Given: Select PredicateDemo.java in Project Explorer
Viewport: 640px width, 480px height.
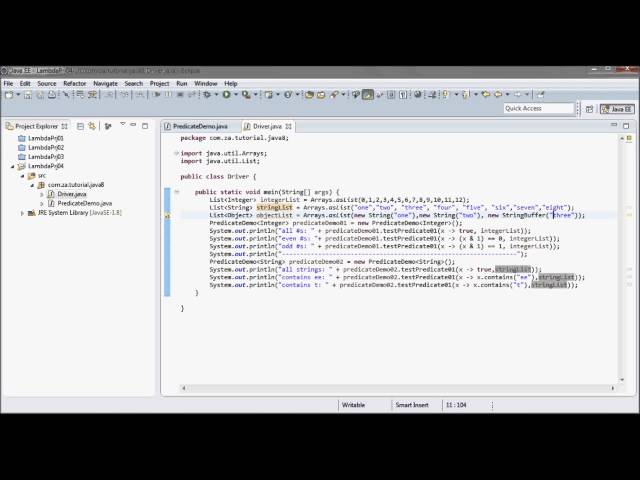Looking at the screenshot, I should click(x=84, y=203).
